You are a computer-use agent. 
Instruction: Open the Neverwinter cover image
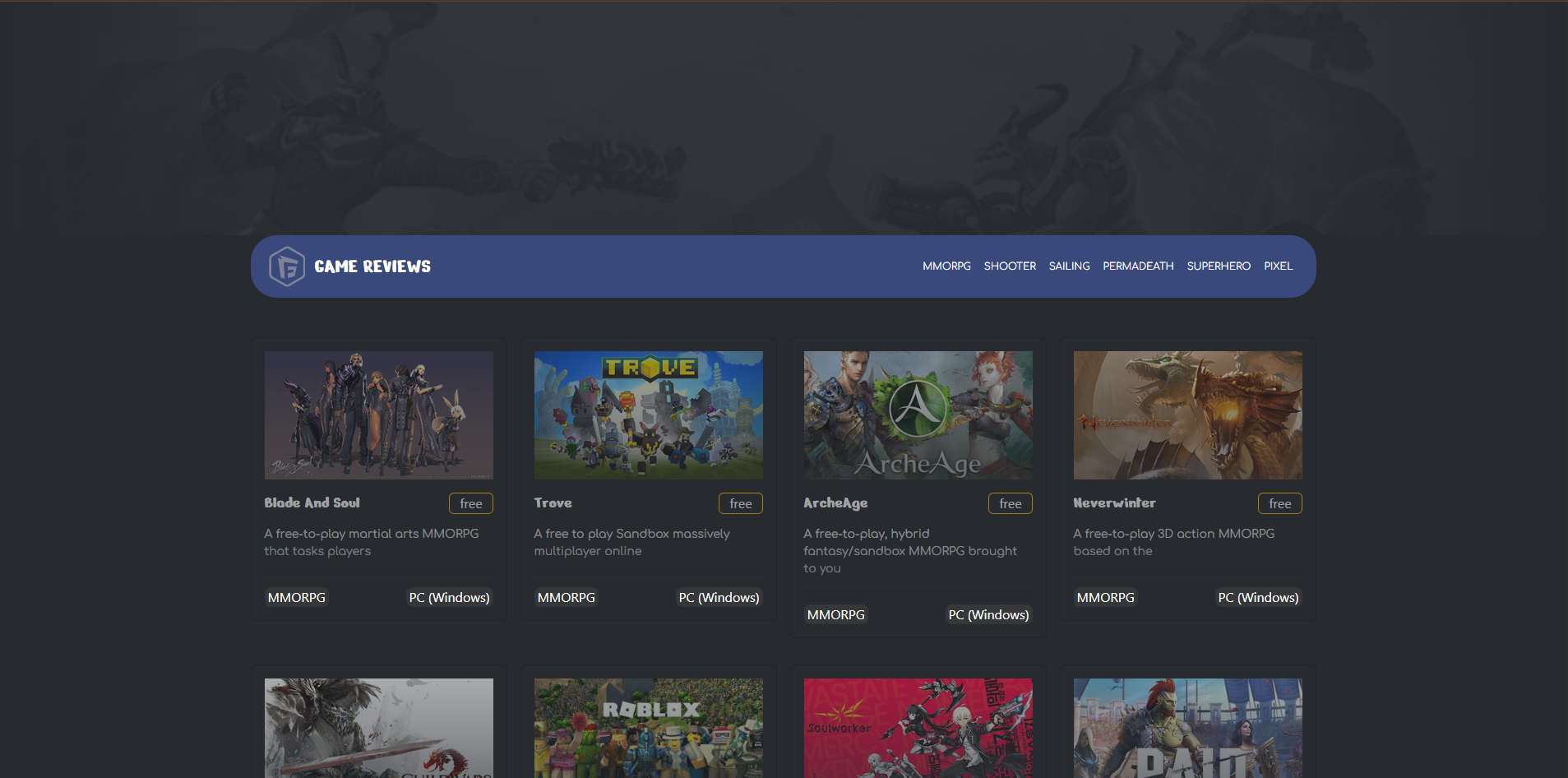pyautogui.click(x=1188, y=415)
